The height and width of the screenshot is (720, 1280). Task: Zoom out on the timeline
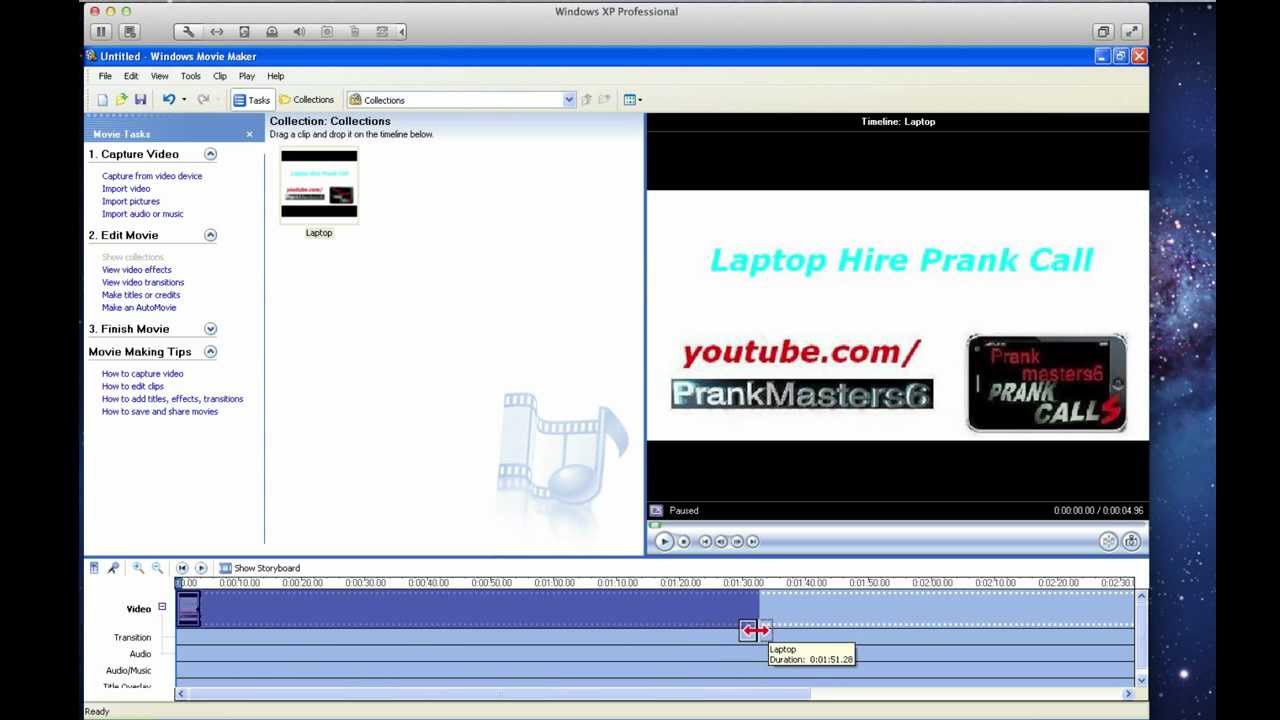point(157,568)
